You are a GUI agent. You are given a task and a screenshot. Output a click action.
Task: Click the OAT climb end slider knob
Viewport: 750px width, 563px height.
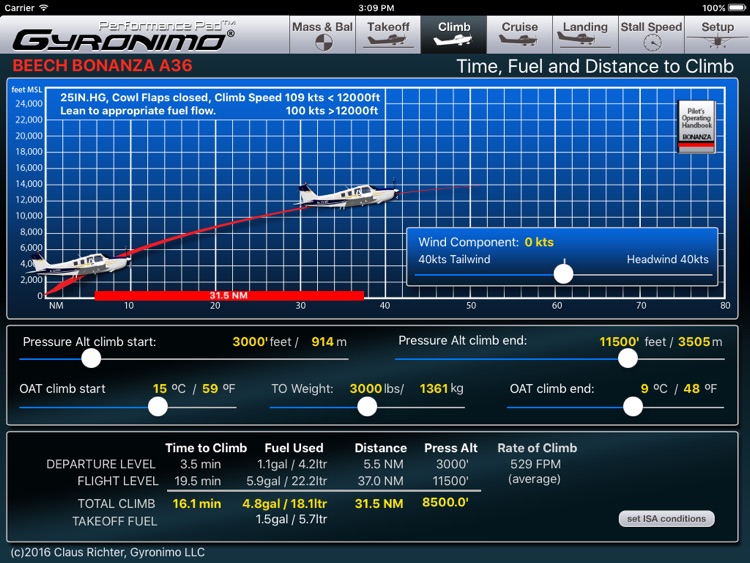pyautogui.click(x=633, y=407)
